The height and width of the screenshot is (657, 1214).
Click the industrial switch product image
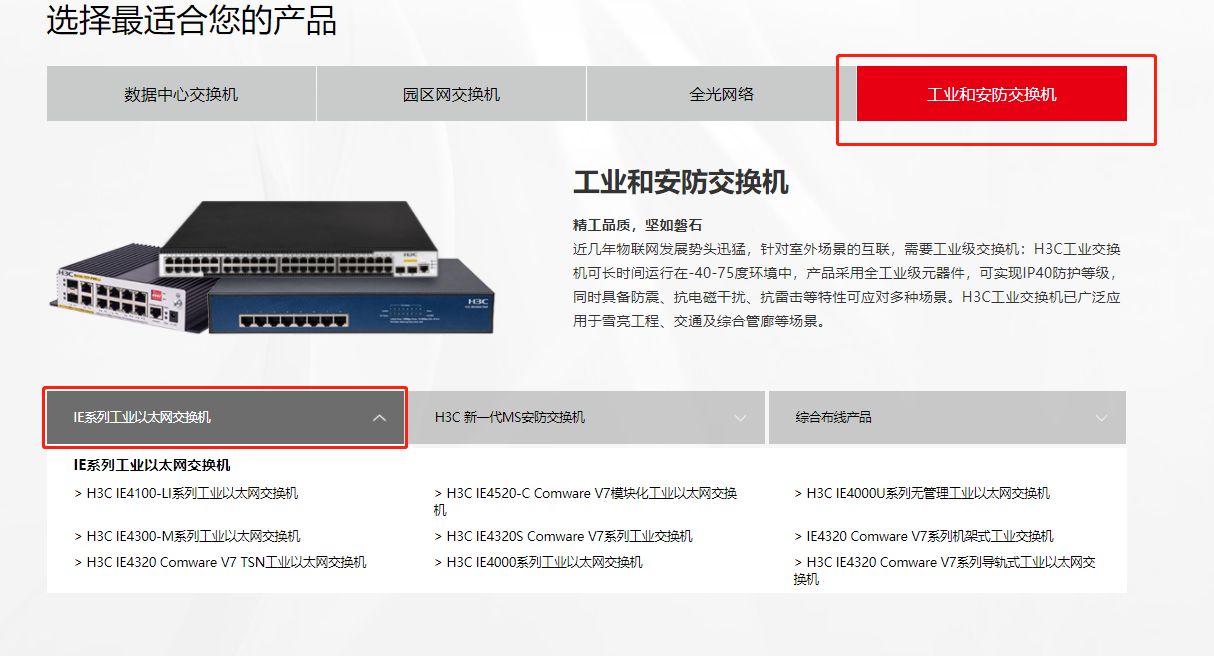coord(271,266)
